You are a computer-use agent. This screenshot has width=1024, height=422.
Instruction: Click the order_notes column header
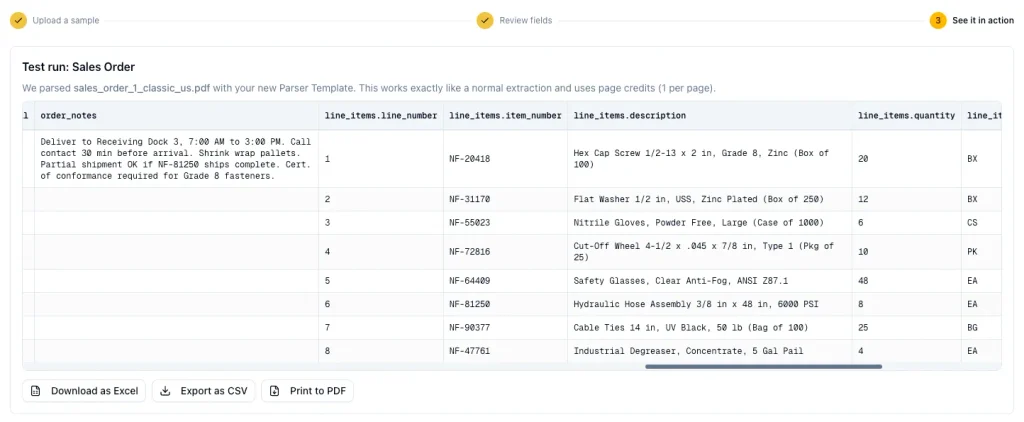coord(176,116)
